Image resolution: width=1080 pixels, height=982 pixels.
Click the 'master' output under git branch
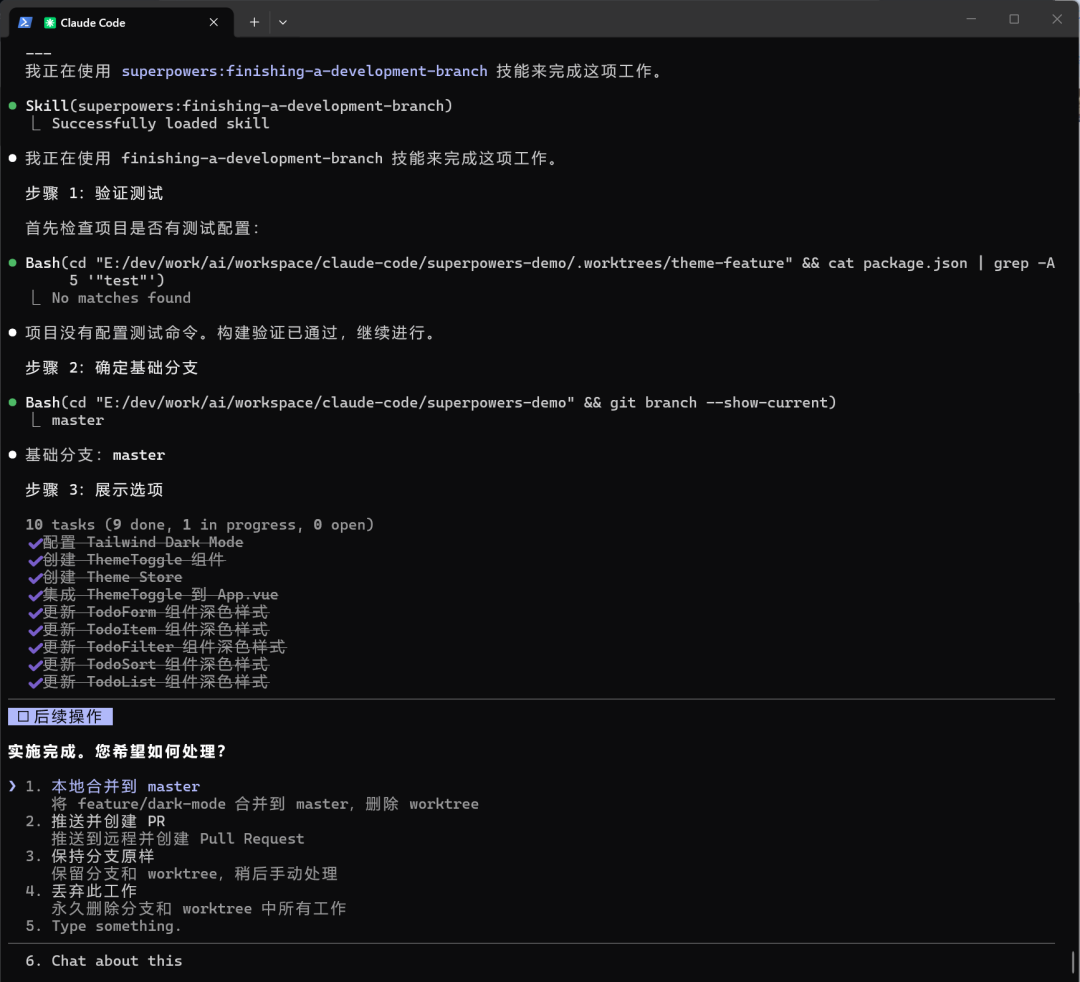(77, 420)
